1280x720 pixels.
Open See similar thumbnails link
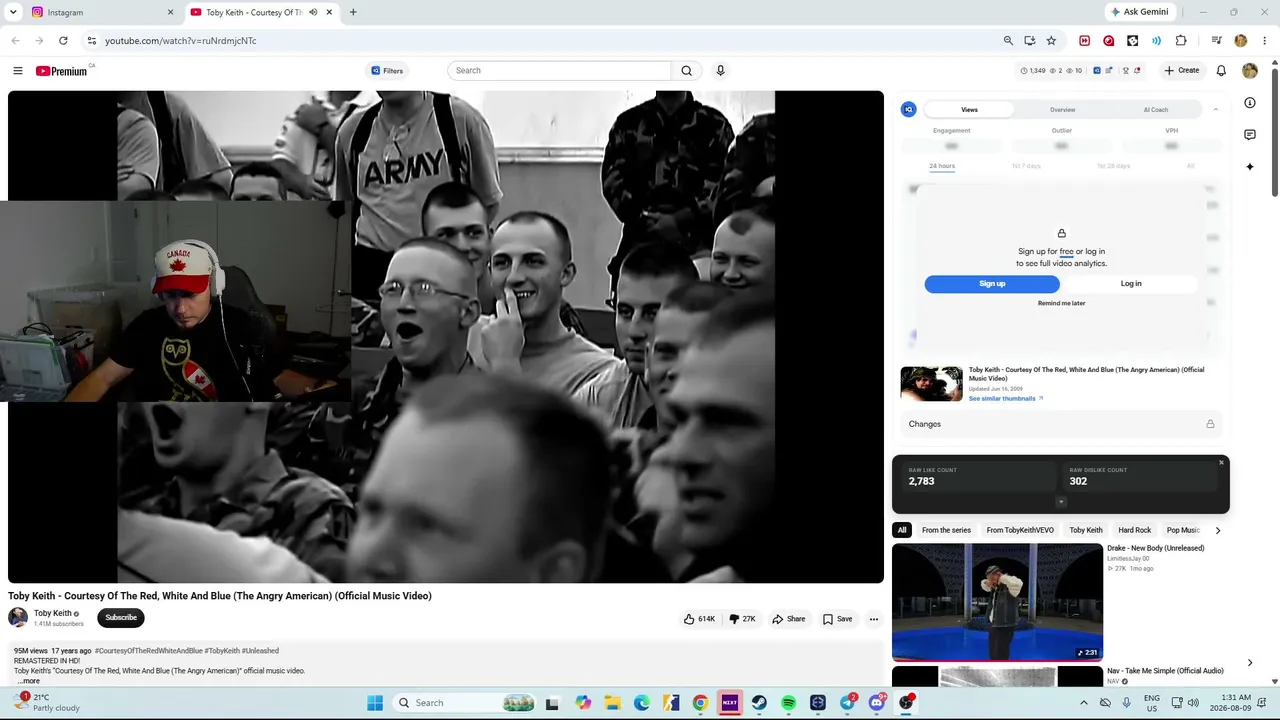(x=1005, y=399)
